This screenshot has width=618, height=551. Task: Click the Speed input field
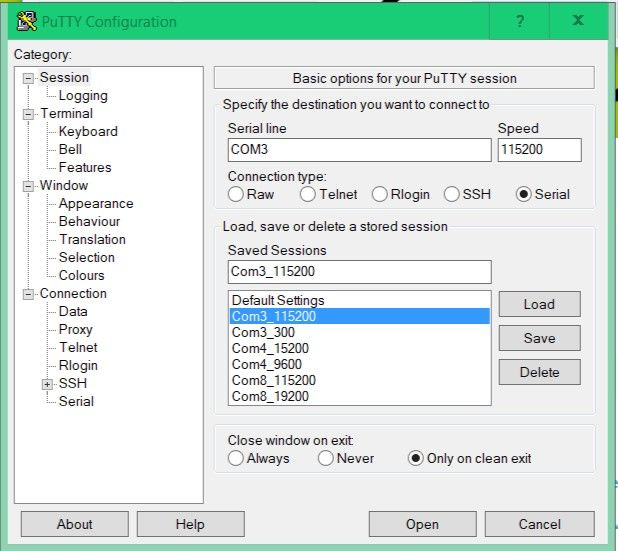coord(540,150)
